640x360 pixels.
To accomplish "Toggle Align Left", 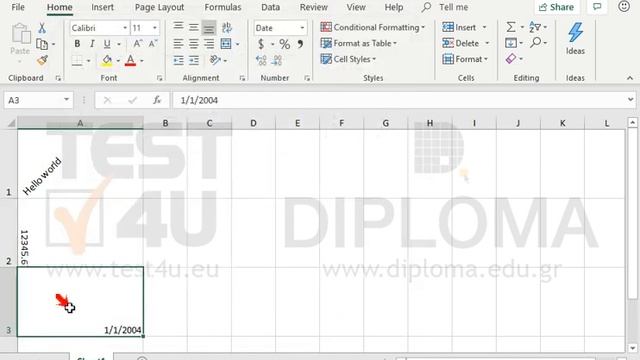I will pyautogui.click(x=178, y=44).
